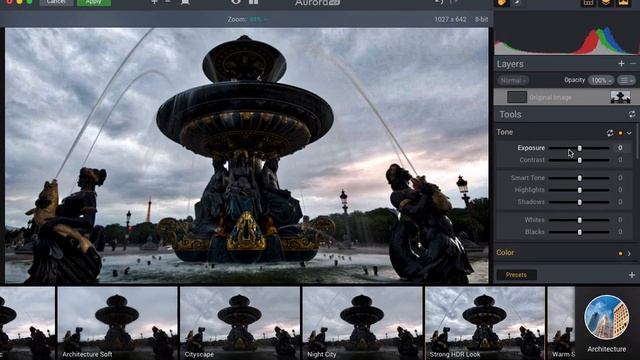Toggle the before/after compare split icon

point(253,2)
